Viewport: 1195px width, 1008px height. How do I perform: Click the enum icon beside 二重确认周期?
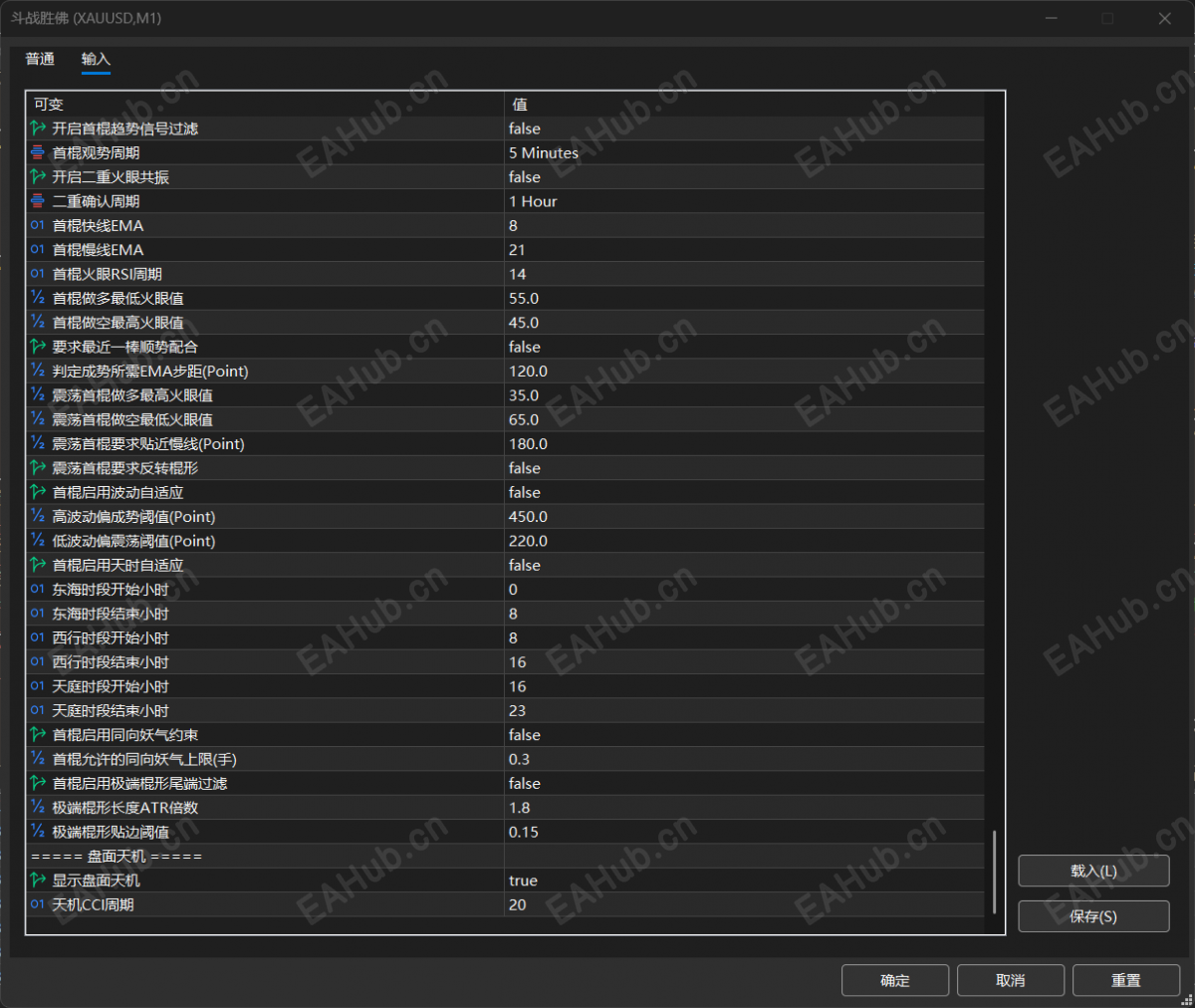click(x=38, y=201)
